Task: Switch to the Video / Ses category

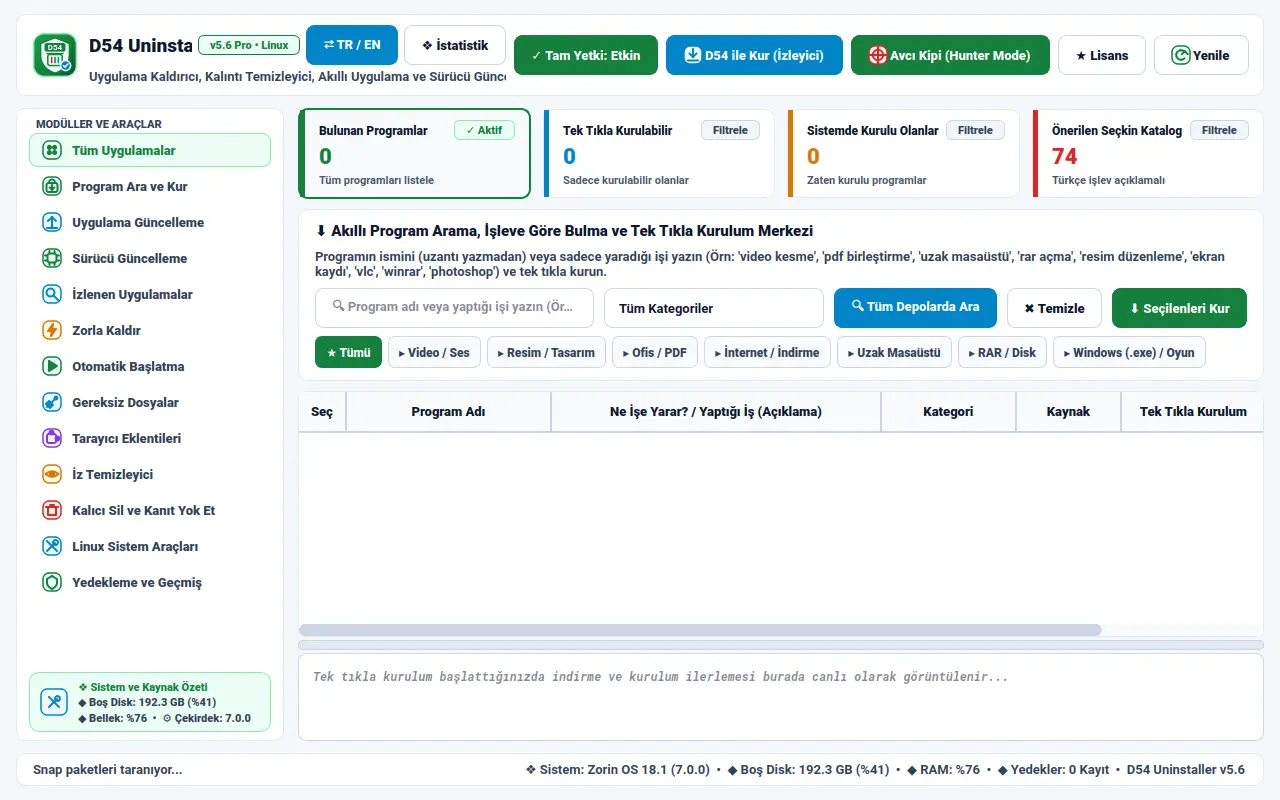Action: click(435, 352)
